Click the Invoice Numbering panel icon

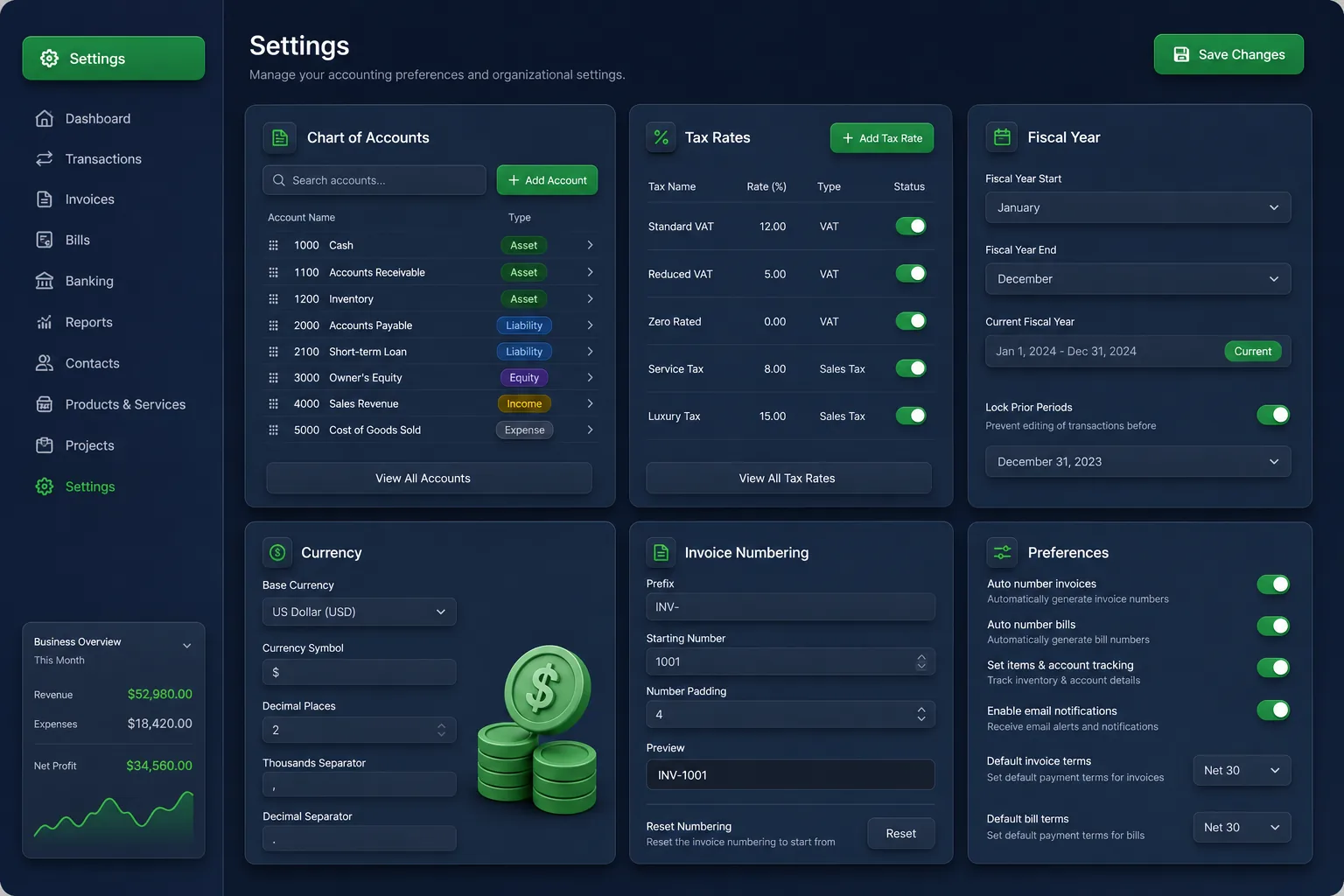point(661,552)
